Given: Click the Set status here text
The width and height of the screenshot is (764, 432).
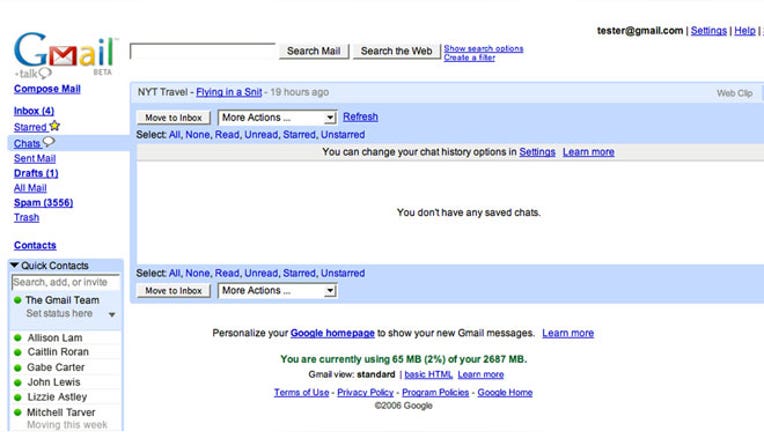Looking at the screenshot, I should coord(59,314).
